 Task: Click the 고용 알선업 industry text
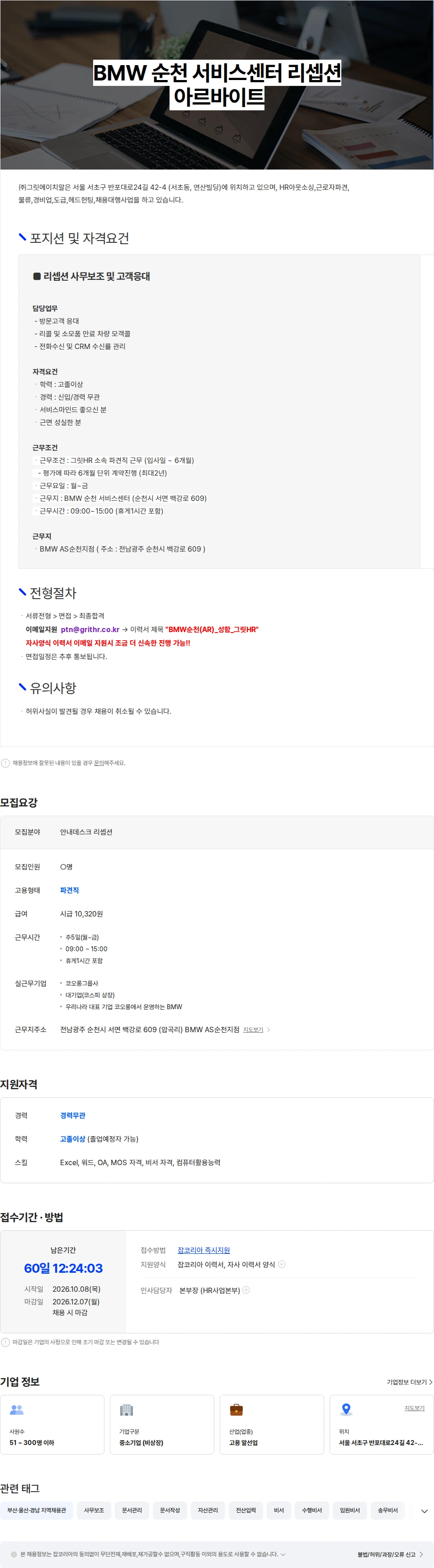pyautogui.click(x=244, y=1443)
